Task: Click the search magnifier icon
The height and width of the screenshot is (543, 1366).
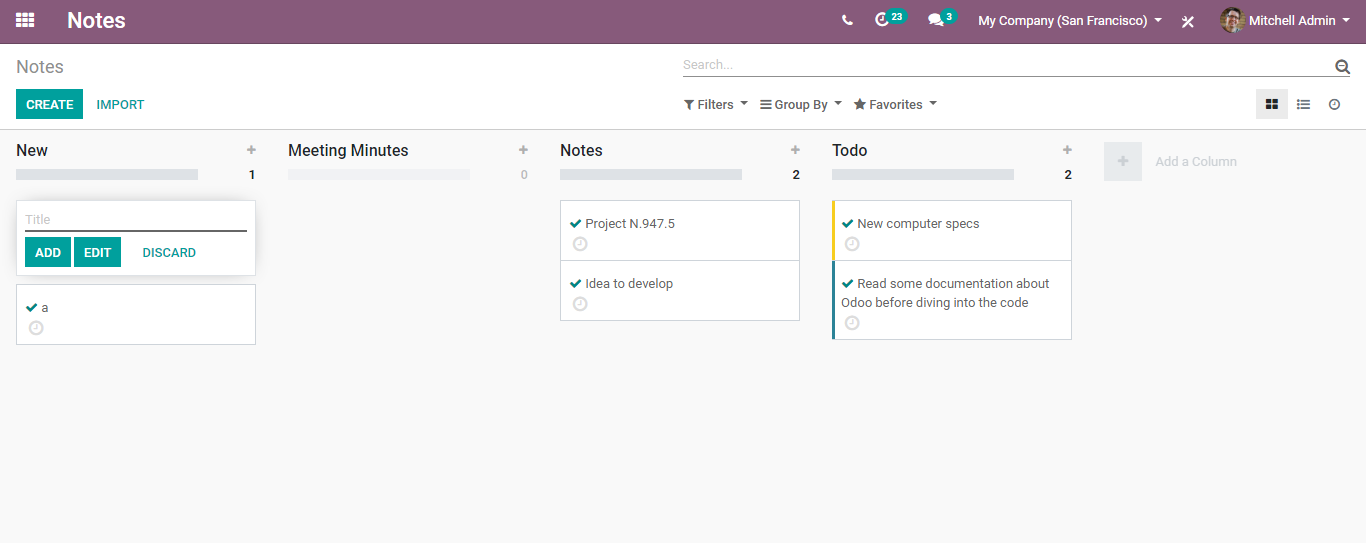Action: point(1342,66)
